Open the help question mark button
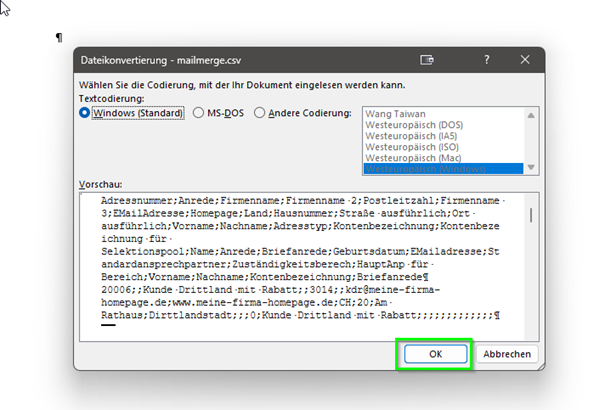The image size is (605, 410). 487,60
